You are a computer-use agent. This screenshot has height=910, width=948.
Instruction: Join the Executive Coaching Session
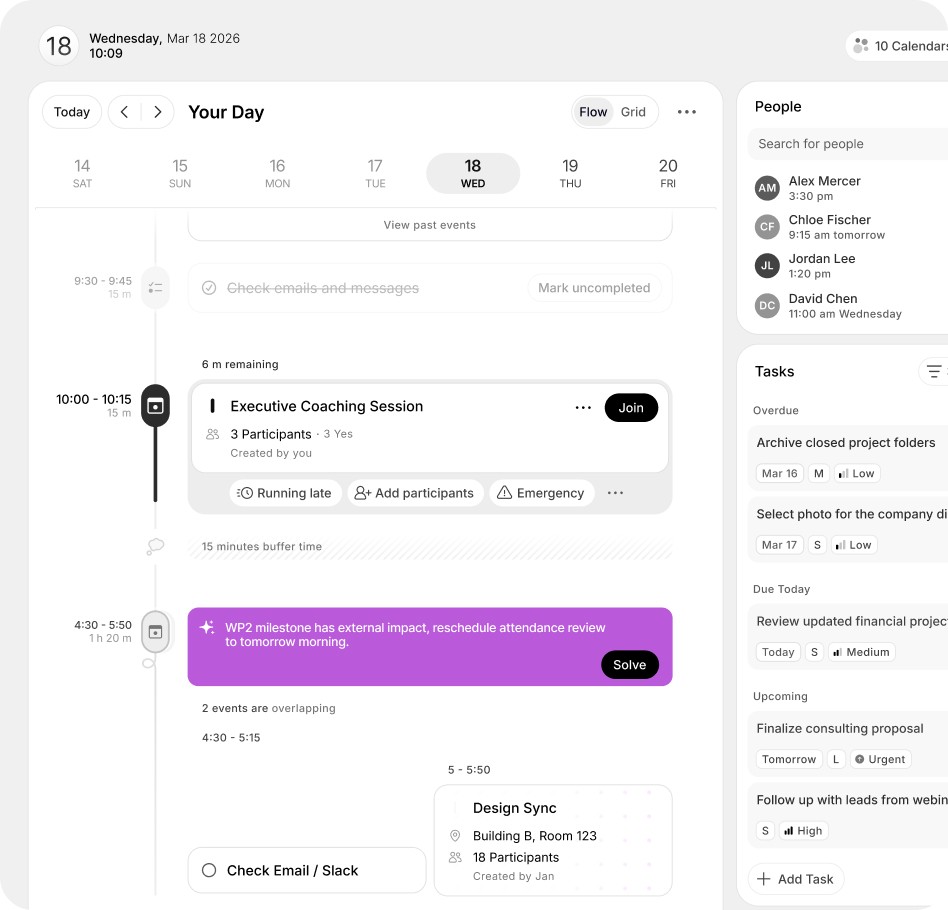631,408
